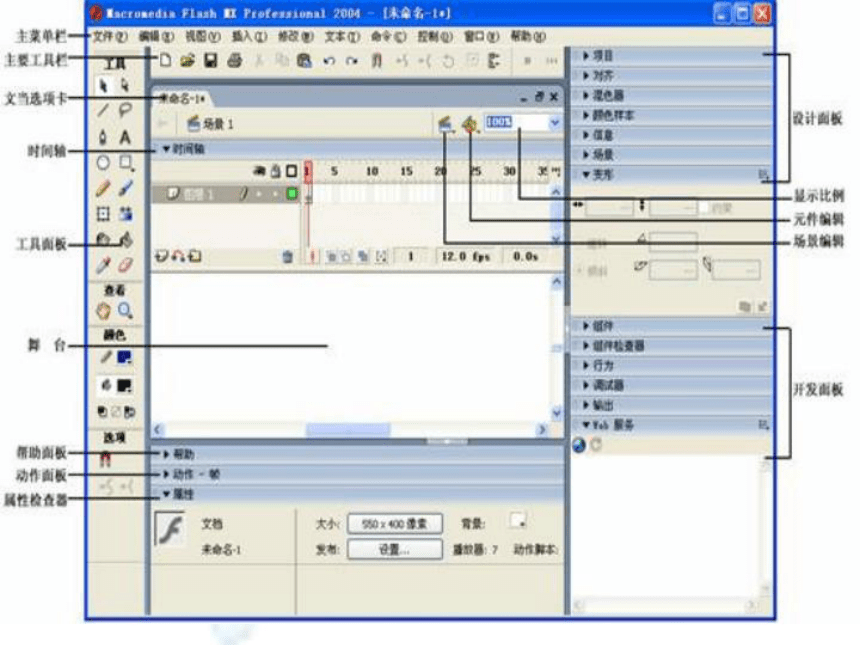Click the Paste clipboard toolbar icon
860x645 pixels.
point(304,60)
